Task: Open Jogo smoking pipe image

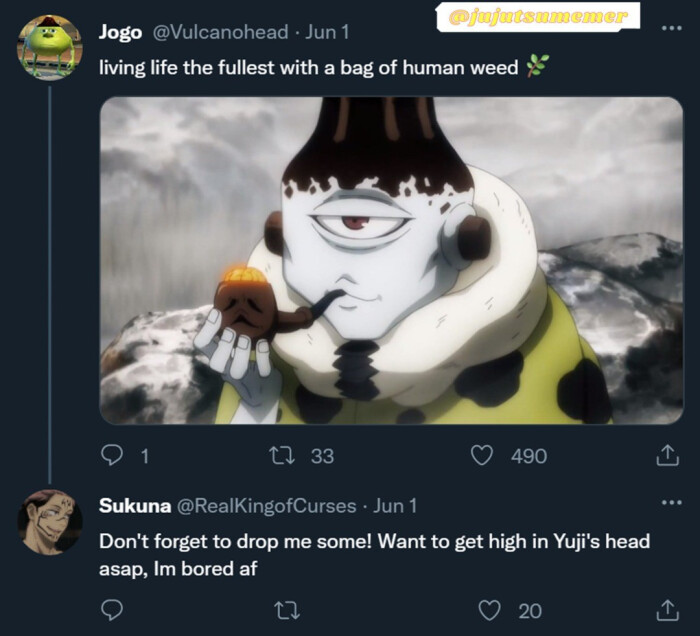Action: click(x=391, y=260)
